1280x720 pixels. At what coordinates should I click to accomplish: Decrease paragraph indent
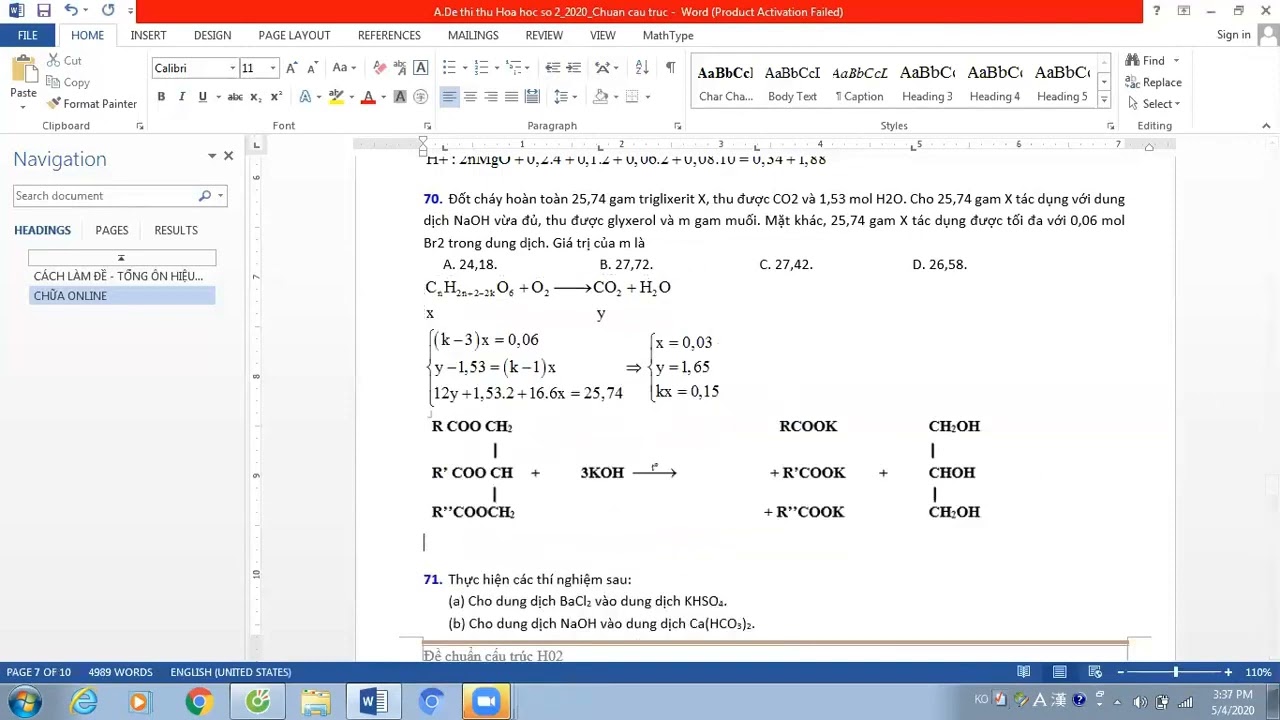[552, 68]
